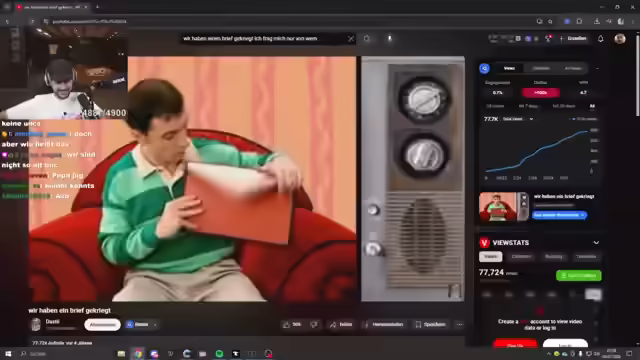
Task: Open more actions three-dot menu
Action: pyautogui.click(x=460, y=324)
